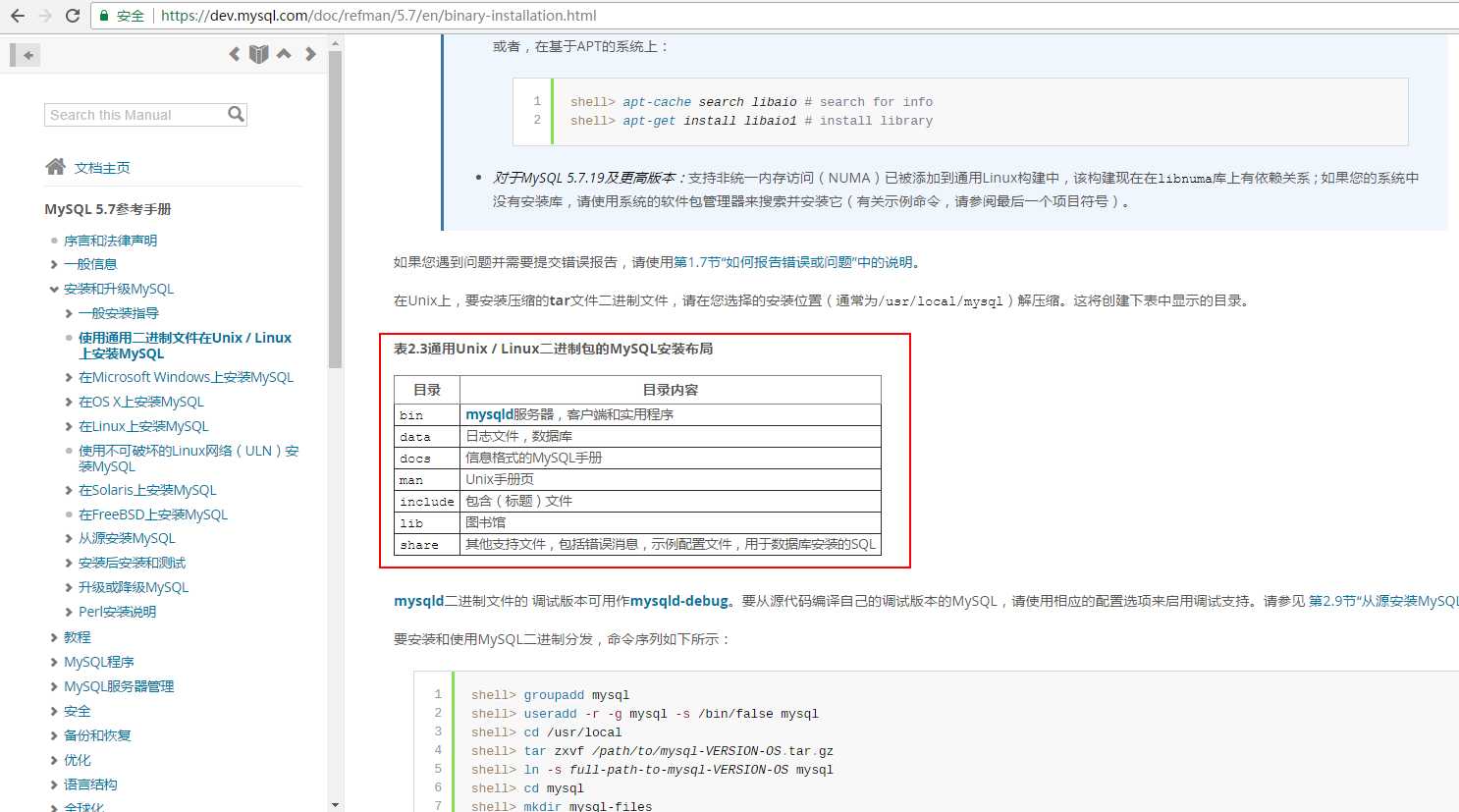Click the data table cell
Image resolution: width=1459 pixels, height=812 pixels.
point(427,436)
